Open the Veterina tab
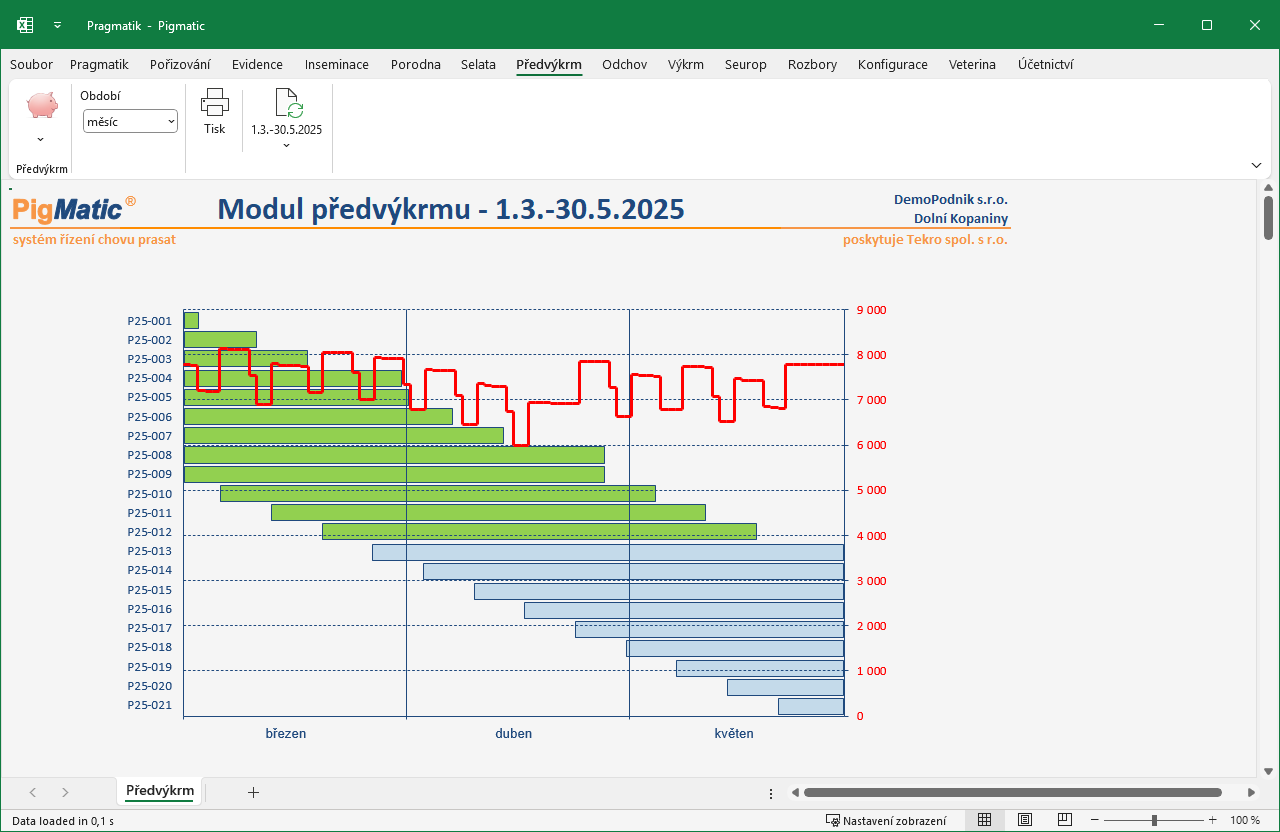The height and width of the screenshot is (832, 1280). pyautogui.click(x=972, y=65)
